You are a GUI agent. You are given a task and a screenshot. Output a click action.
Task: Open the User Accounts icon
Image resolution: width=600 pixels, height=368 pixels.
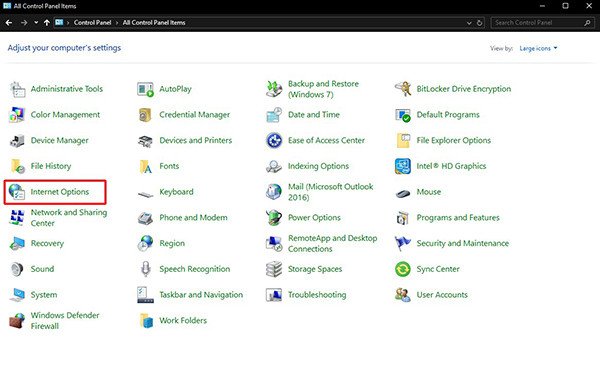pos(403,295)
